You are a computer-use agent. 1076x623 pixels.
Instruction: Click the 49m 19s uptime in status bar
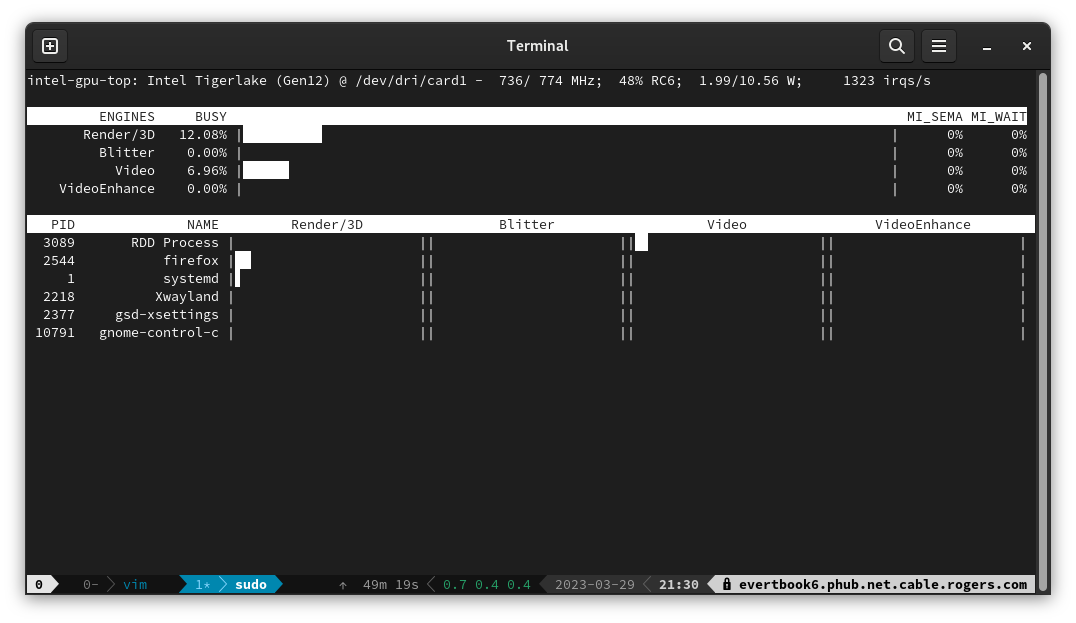(390, 585)
